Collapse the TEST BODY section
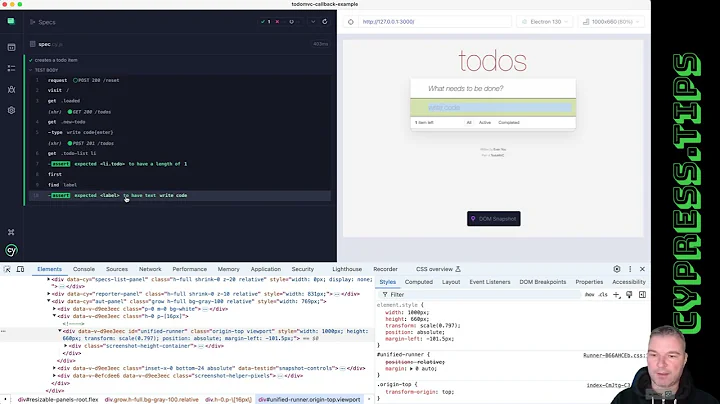This screenshot has width=720, height=404. click(x=44, y=70)
